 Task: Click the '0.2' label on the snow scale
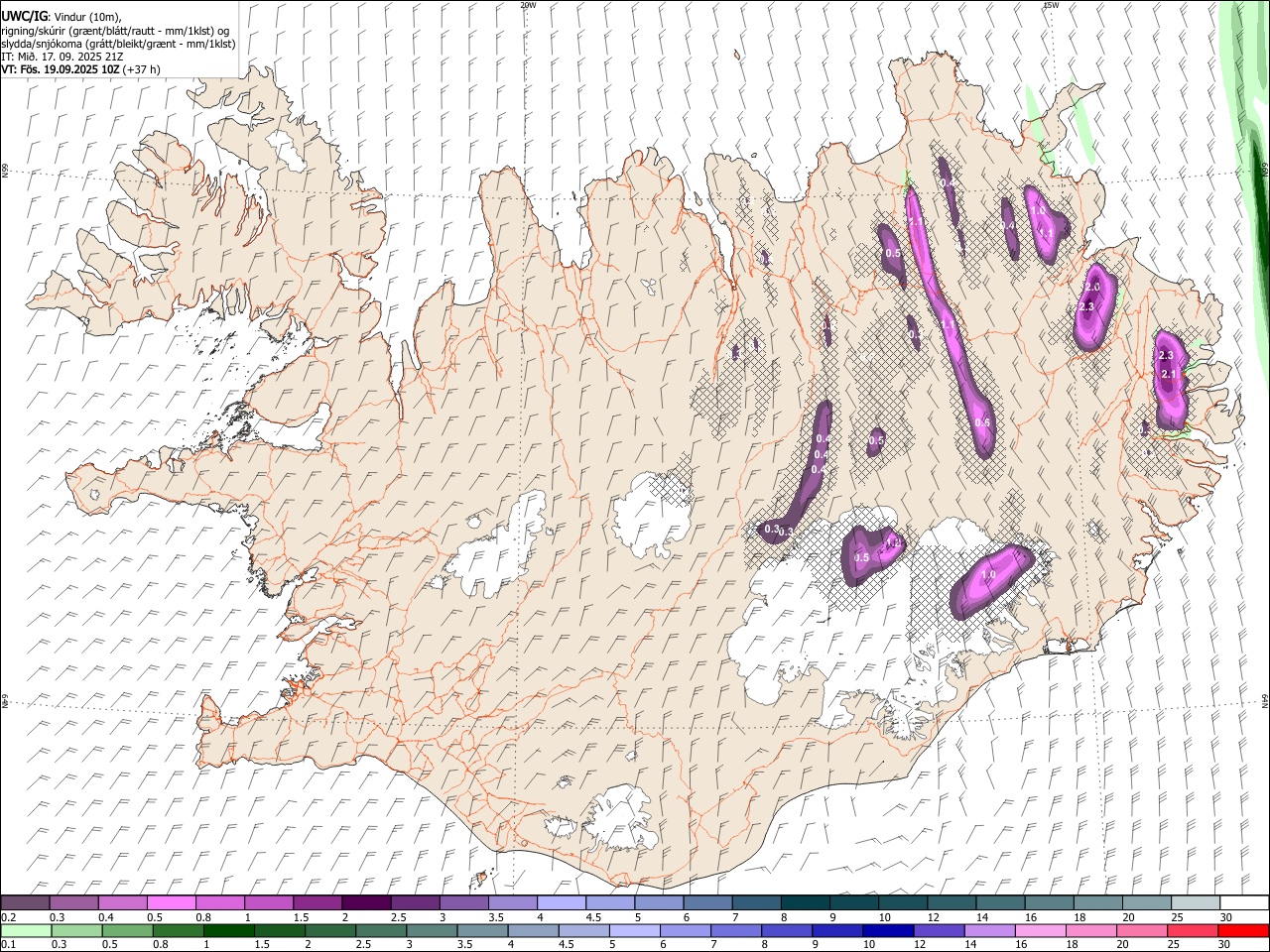point(9,917)
